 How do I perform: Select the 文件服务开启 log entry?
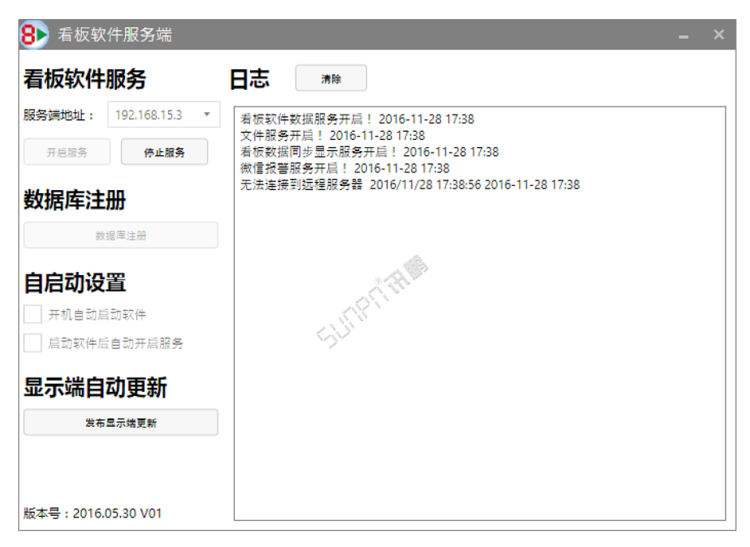pos(332,136)
